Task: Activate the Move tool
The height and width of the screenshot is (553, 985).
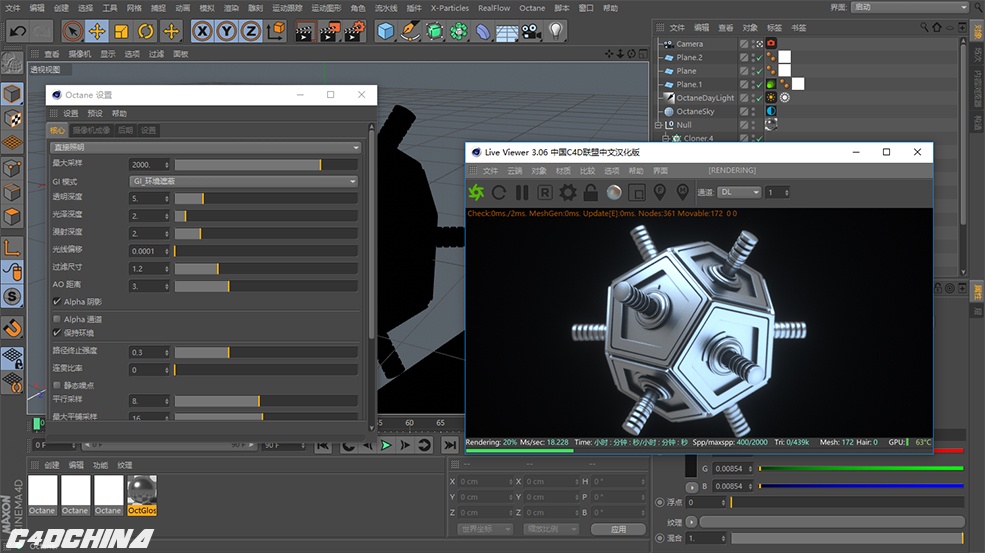Action: point(97,31)
